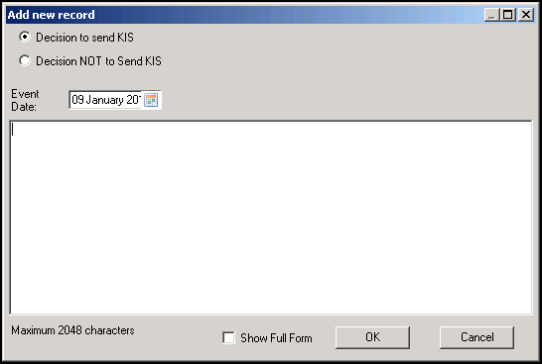Close the Add new record dialog

[x=526, y=15]
